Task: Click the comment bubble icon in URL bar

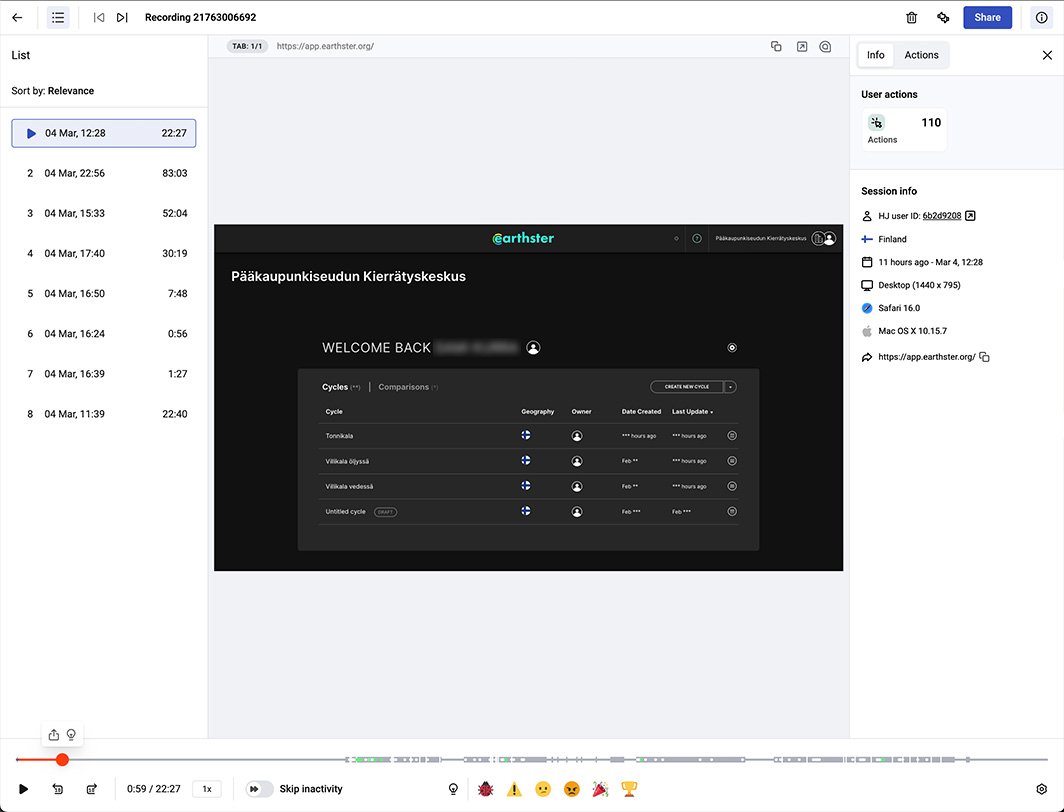Action: tap(825, 46)
